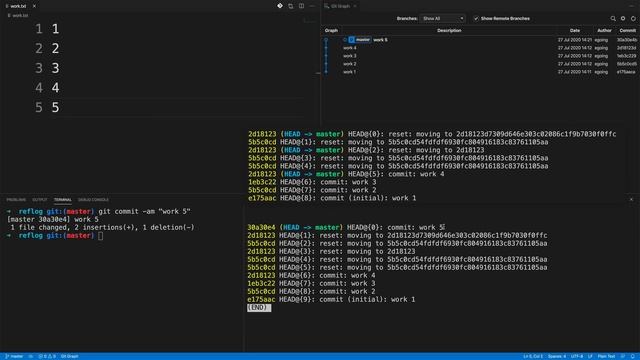Viewport: 640px width, 360px height.
Task: Toggle the Show Remote Branches checkbox
Action: tap(476, 18)
